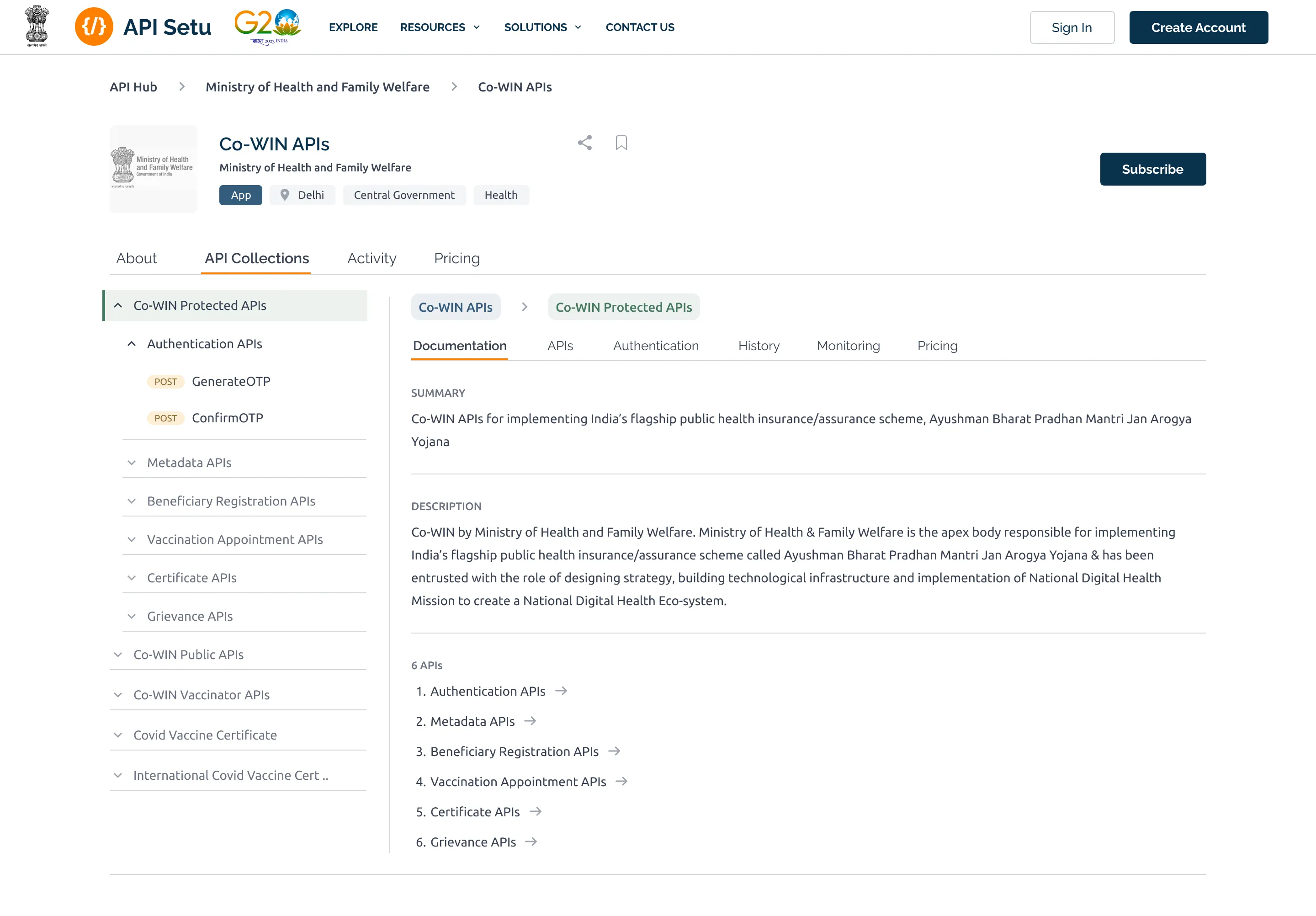
Task: Switch to the Activity tab
Action: 371,259
